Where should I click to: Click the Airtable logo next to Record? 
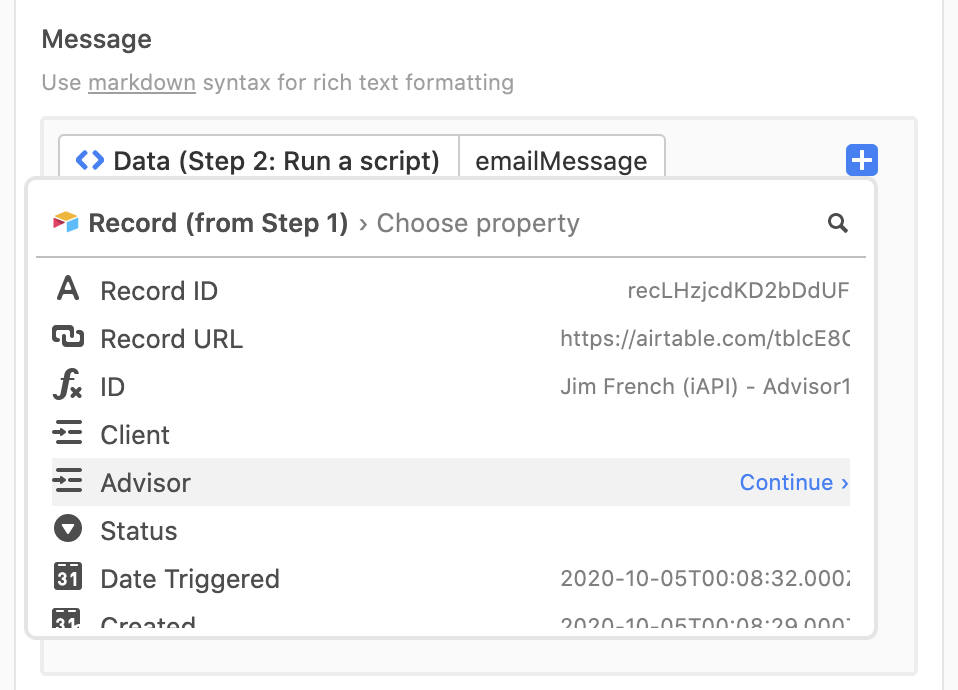click(66, 222)
